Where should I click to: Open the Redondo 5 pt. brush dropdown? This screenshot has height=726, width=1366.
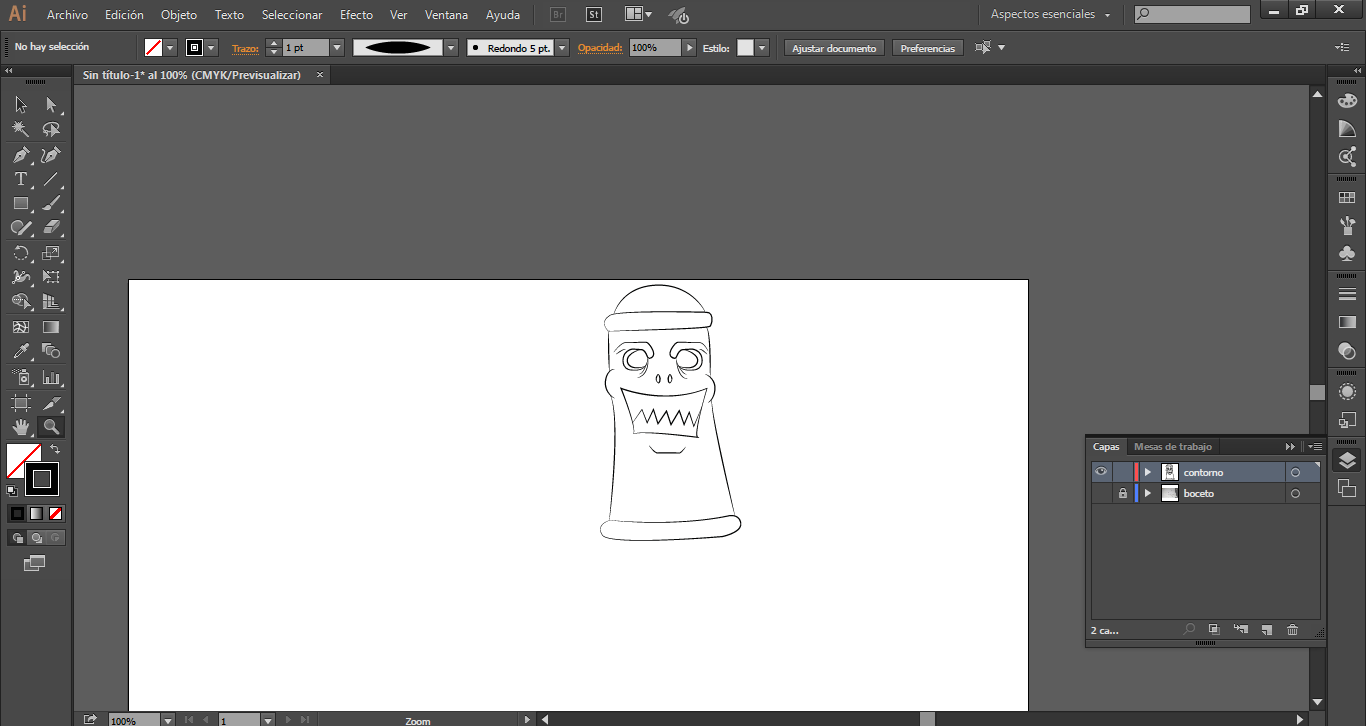point(562,48)
